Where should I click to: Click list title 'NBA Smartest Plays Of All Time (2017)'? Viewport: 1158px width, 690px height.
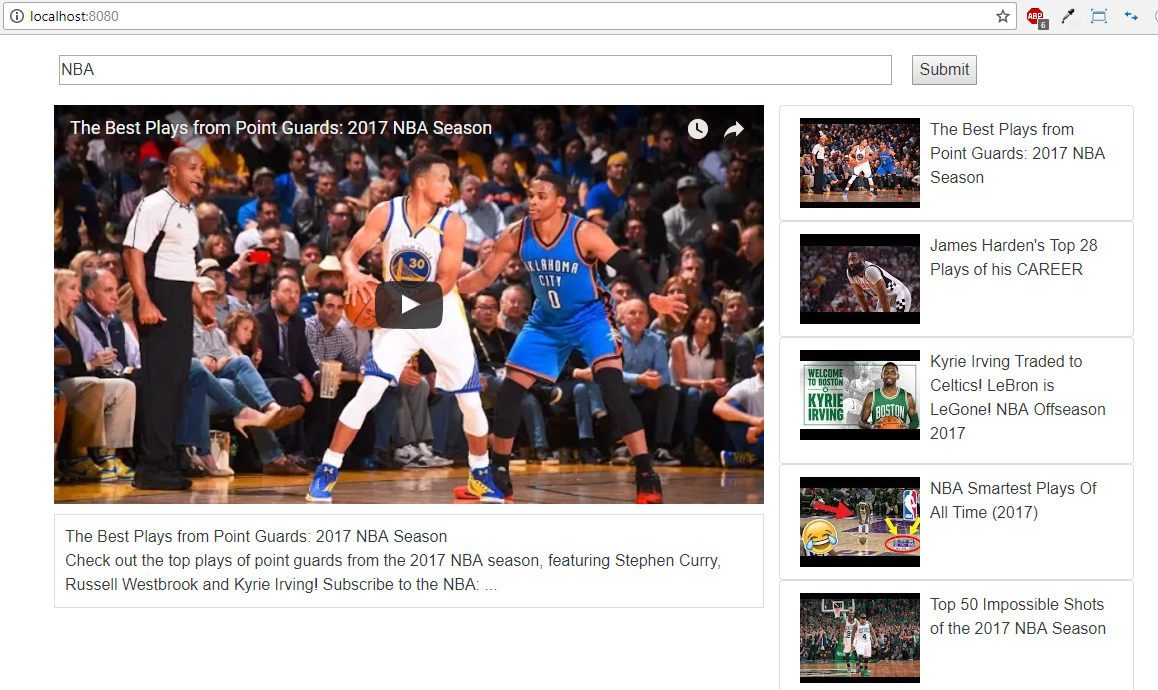(x=1013, y=500)
